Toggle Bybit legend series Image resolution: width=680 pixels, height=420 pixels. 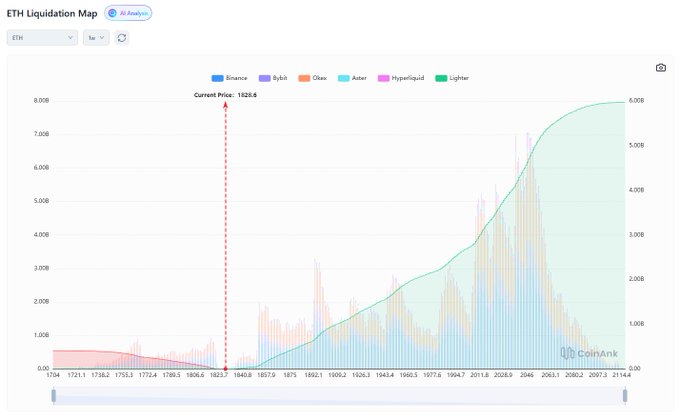[x=273, y=78]
